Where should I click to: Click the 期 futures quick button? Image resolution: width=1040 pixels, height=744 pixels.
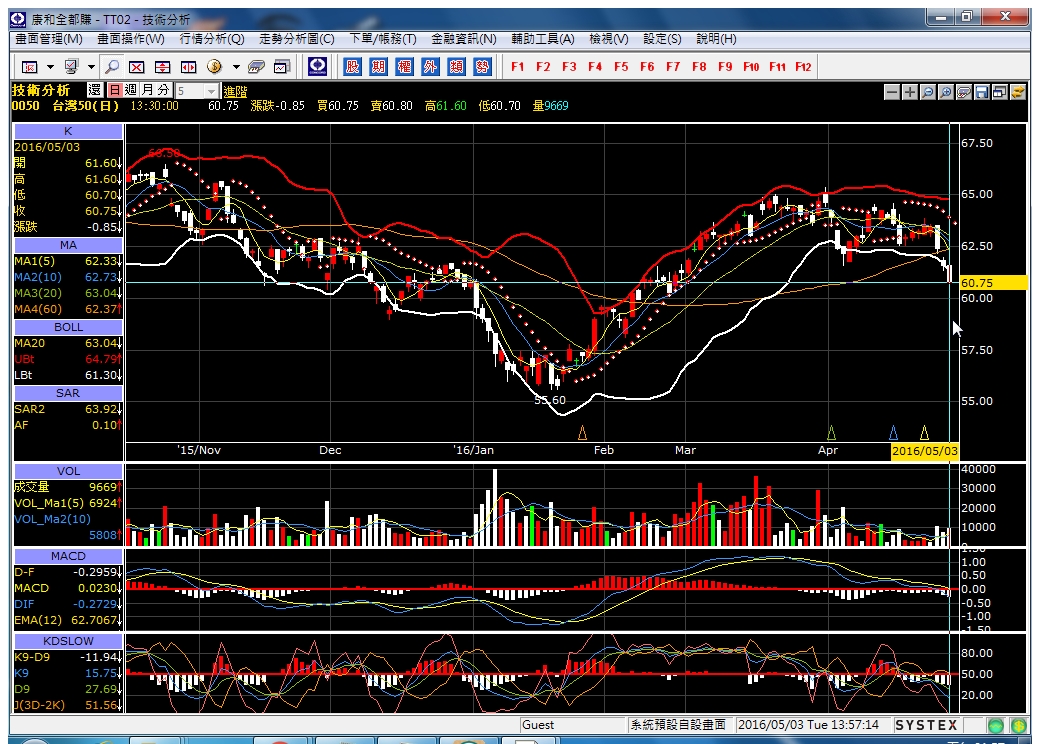378,66
